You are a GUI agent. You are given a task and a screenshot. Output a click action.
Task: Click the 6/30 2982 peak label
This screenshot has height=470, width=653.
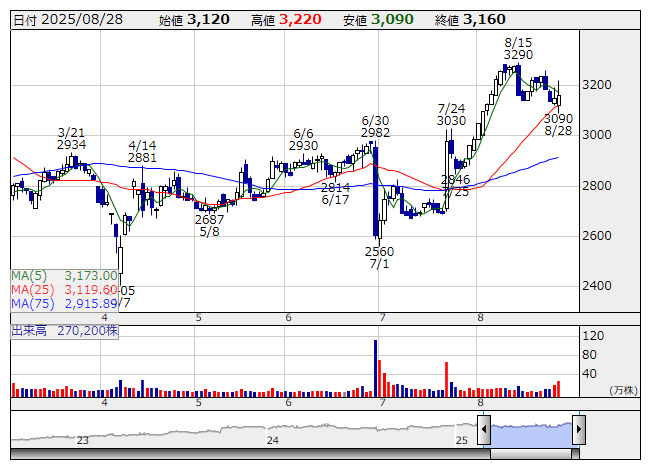tap(375, 127)
